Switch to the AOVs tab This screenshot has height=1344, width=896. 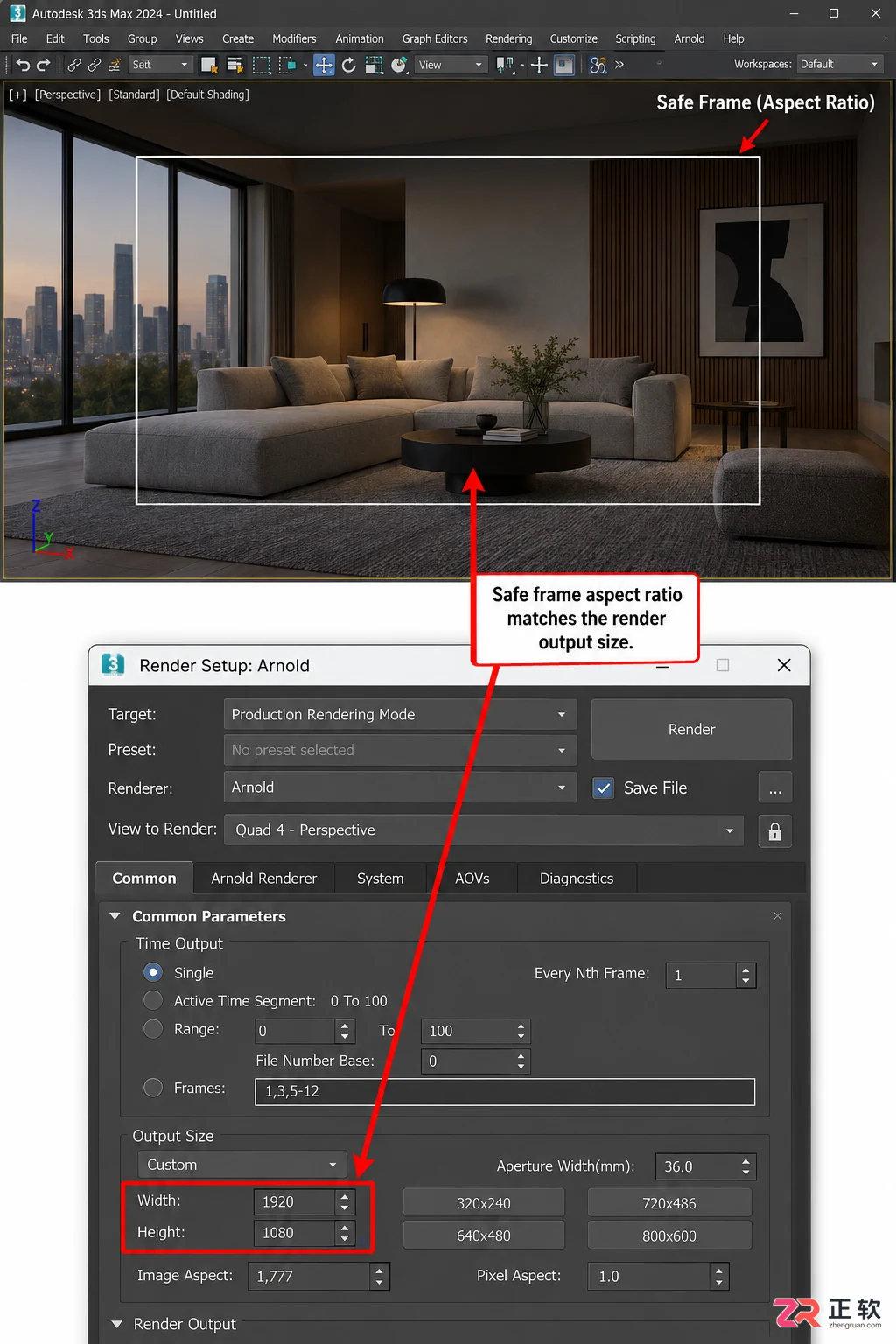point(472,878)
